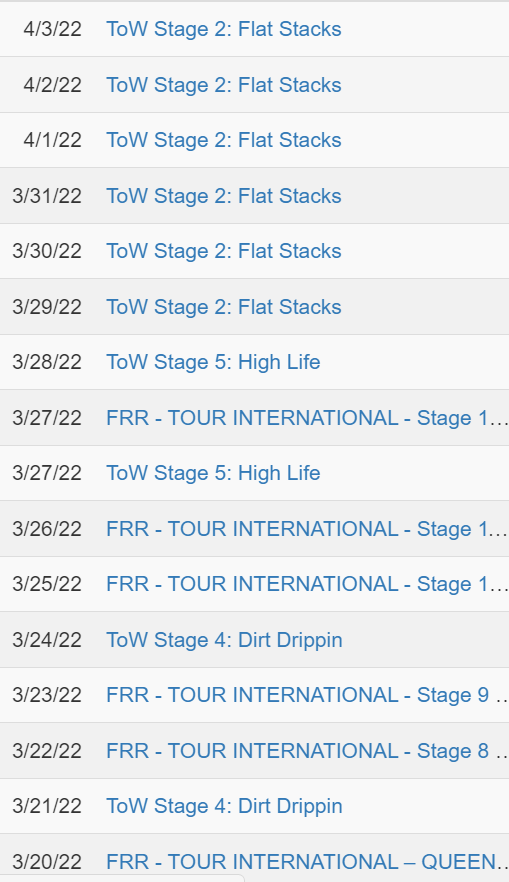Open the 3/20/22 FRR Tour International QUEEN link
Screen dimensions: 509x882
click(x=307, y=862)
